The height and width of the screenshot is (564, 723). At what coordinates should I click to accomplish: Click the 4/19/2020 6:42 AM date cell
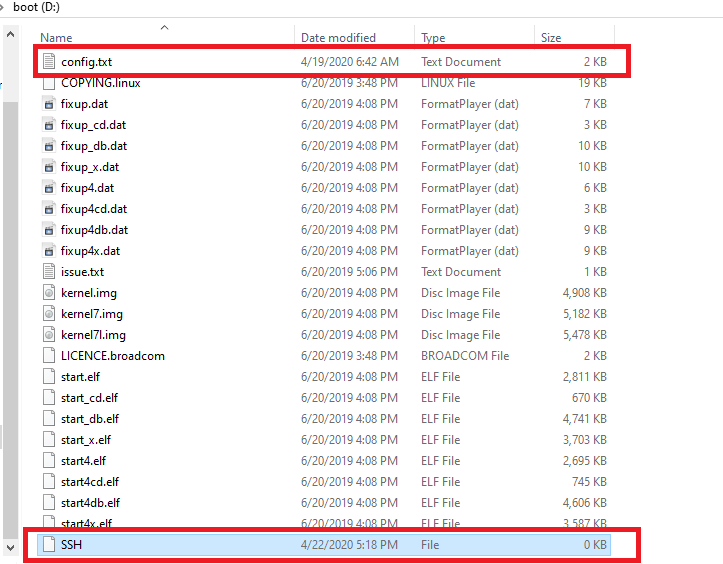(350, 61)
